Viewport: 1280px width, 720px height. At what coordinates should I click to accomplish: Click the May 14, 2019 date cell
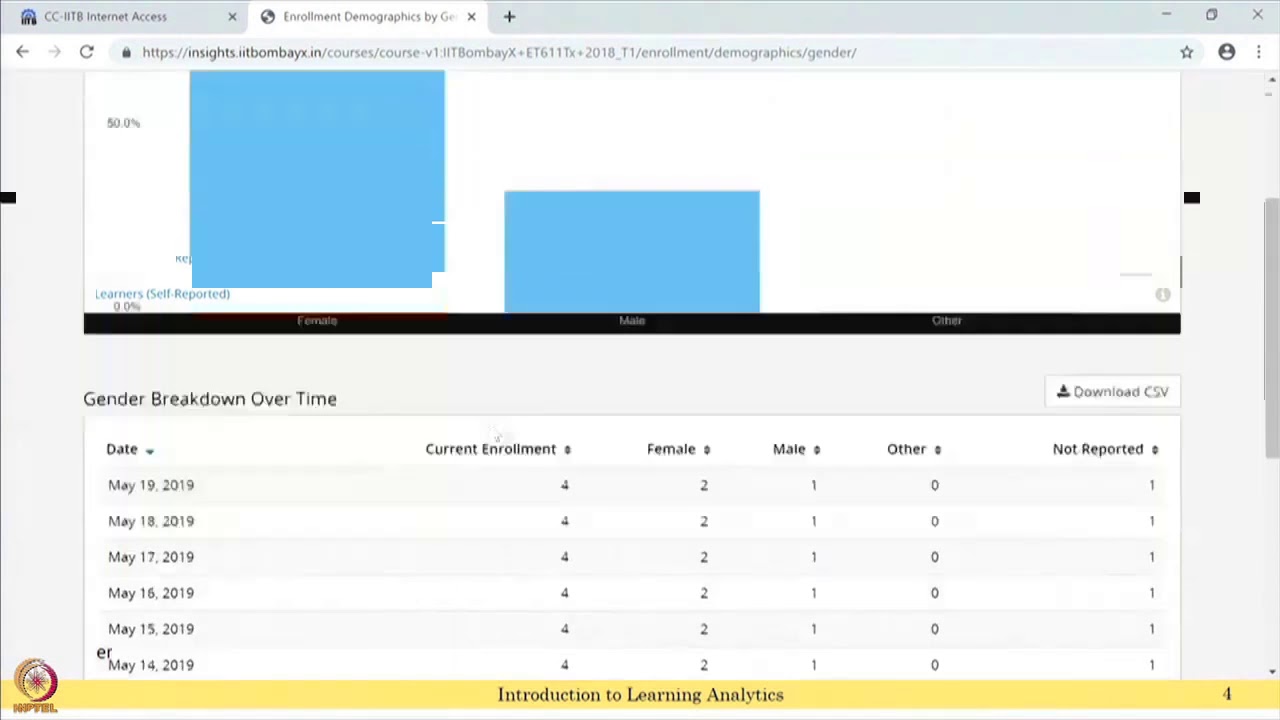click(151, 665)
